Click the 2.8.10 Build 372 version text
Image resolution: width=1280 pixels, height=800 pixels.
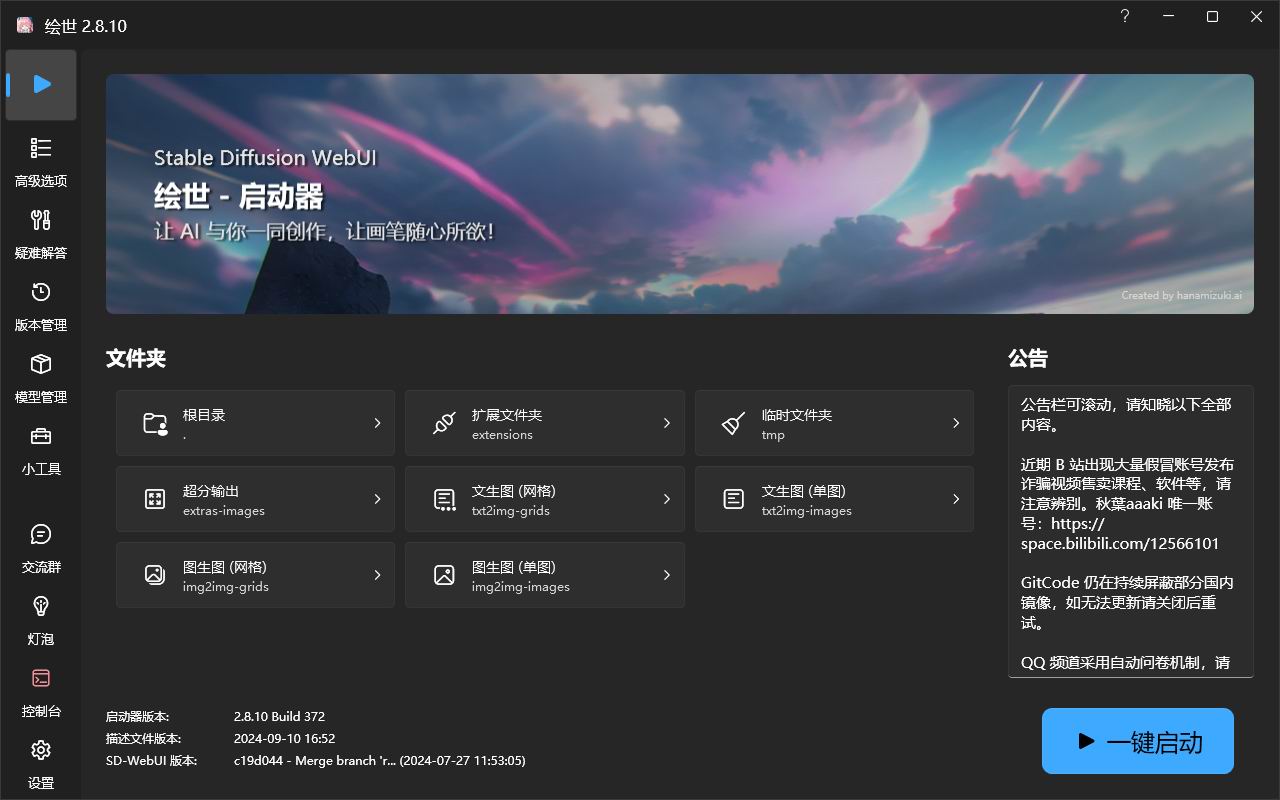[279, 717]
